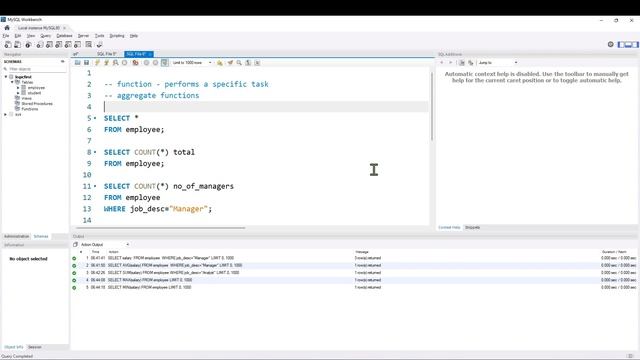Click the editor vertical scrollbar

pos(432,107)
